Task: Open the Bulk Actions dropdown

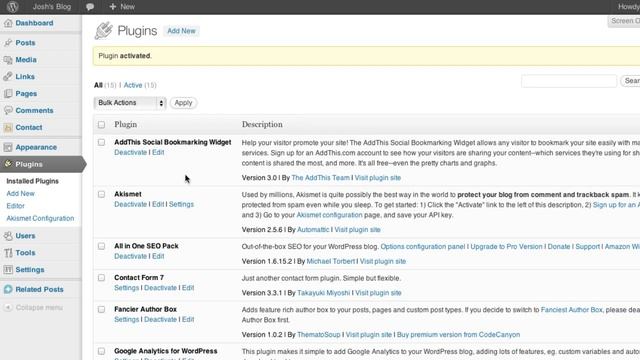Action: click(130, 103)
